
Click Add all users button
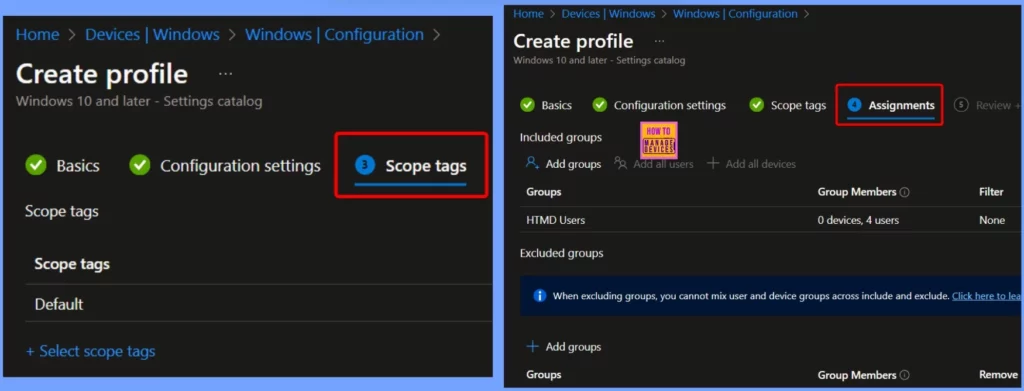(x=654, y=164)
